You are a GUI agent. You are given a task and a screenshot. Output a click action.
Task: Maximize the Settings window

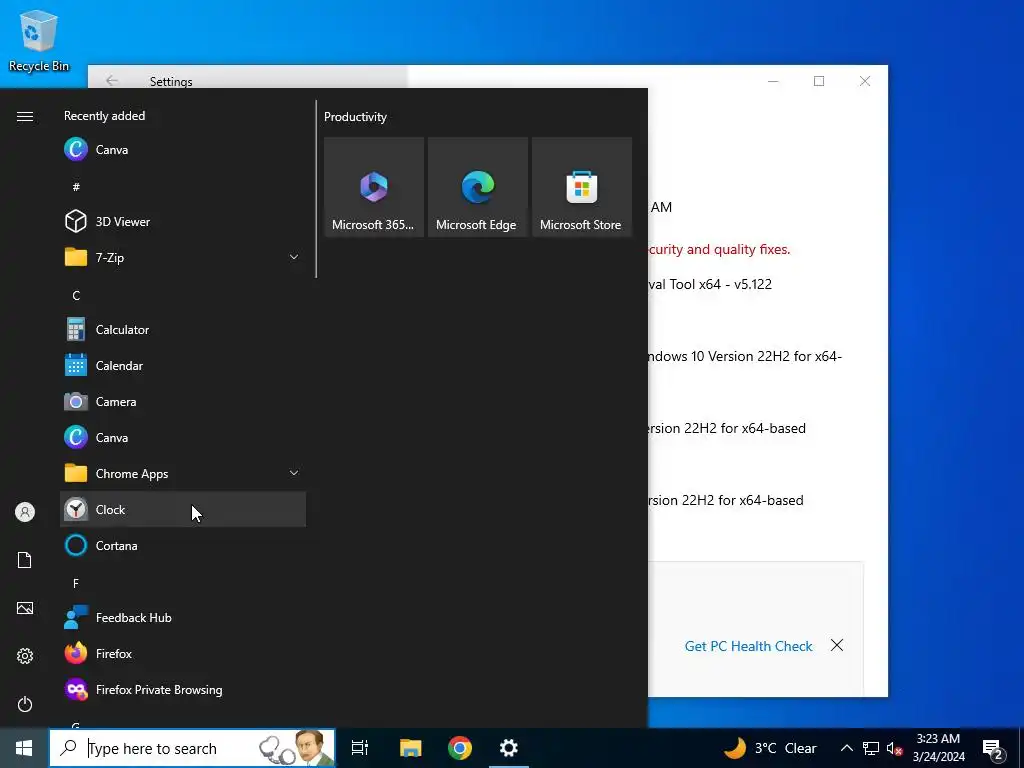click(x=819, y=81)
